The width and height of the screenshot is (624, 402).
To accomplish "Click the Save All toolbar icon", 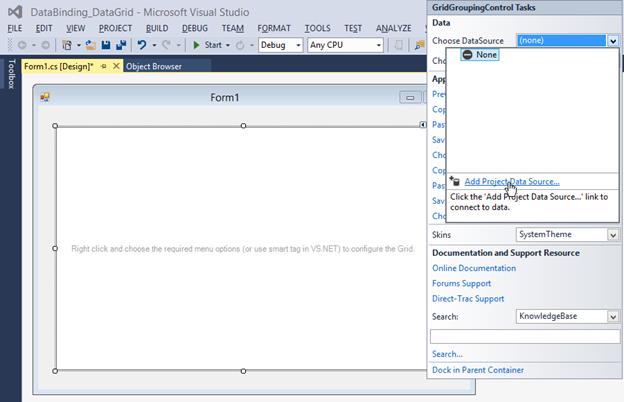I will pyautogui.click(x=121, y=45).
